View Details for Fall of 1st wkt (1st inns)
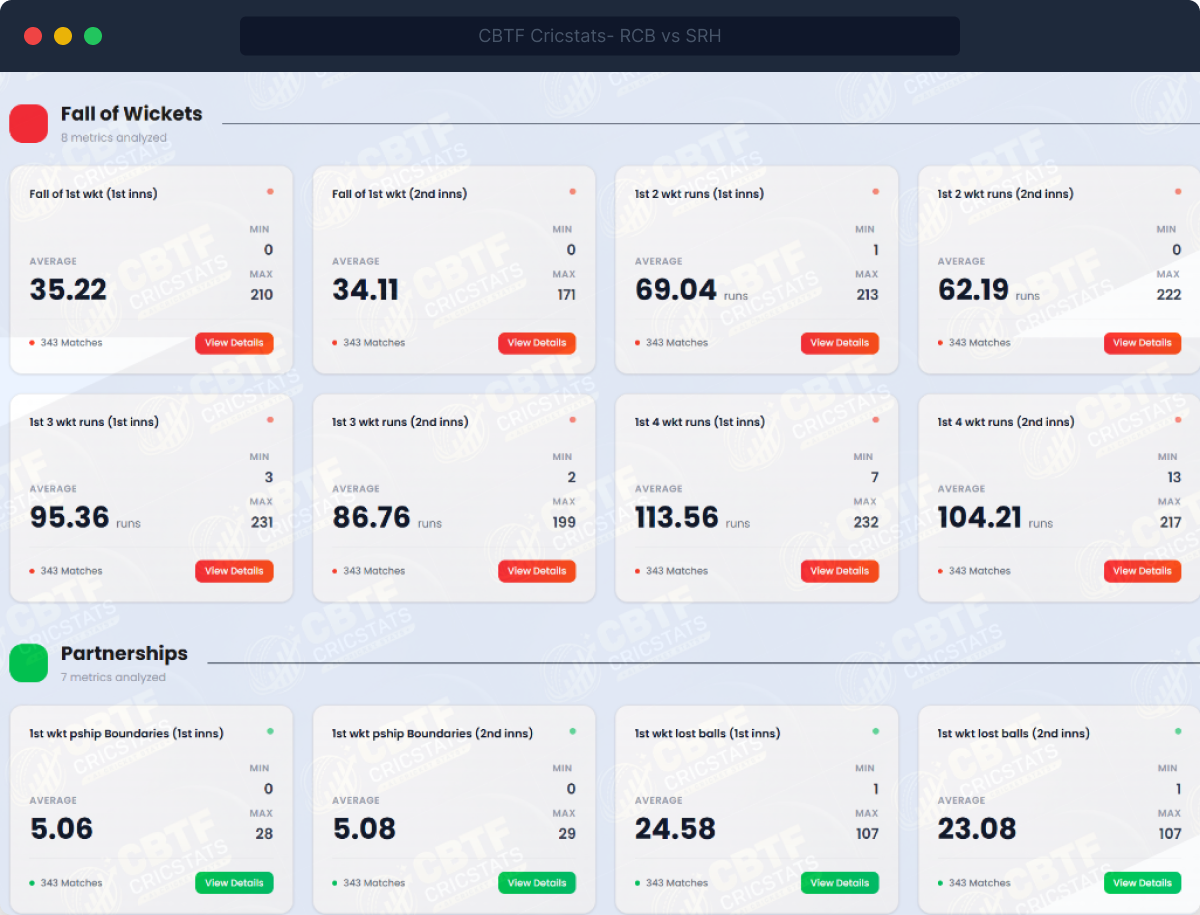Viewport: 1200px width, 915px height. click(234, 343)
